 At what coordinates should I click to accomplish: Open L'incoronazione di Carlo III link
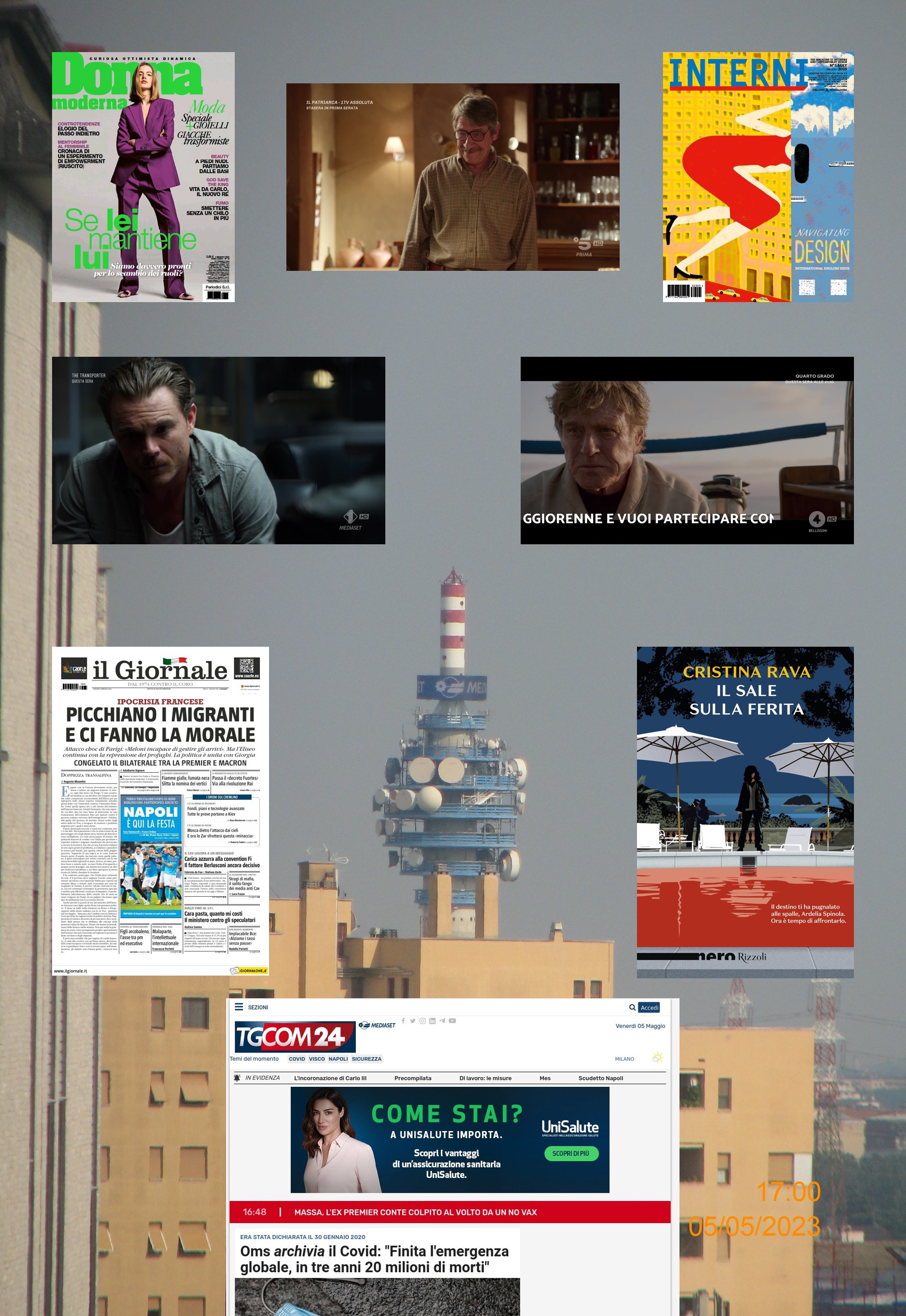(x=330, y=1078)
